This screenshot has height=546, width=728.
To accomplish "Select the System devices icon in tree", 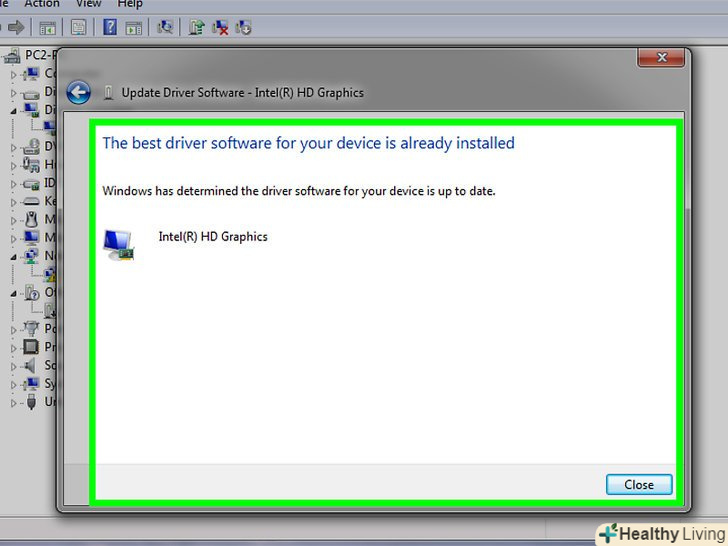I will (x=31, y=384).
